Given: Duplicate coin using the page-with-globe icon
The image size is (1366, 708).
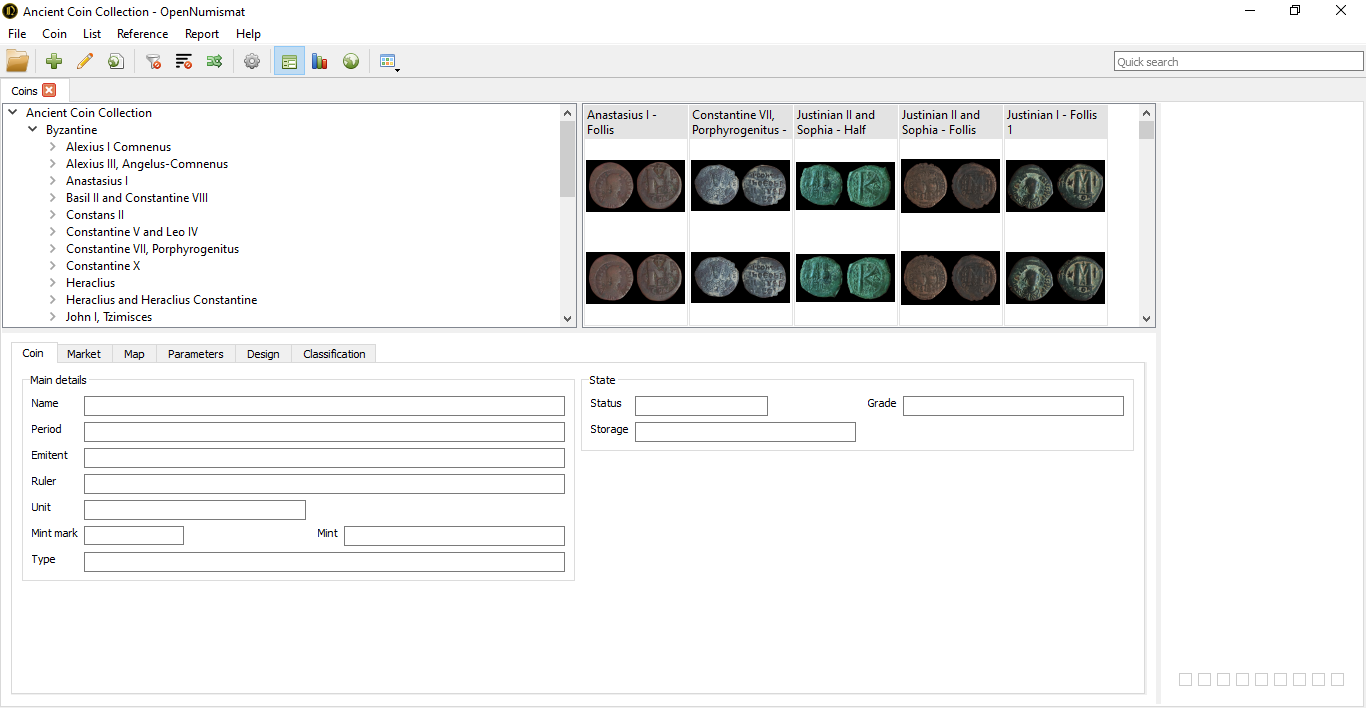Looking at the screenshot, I should (116, 61).
